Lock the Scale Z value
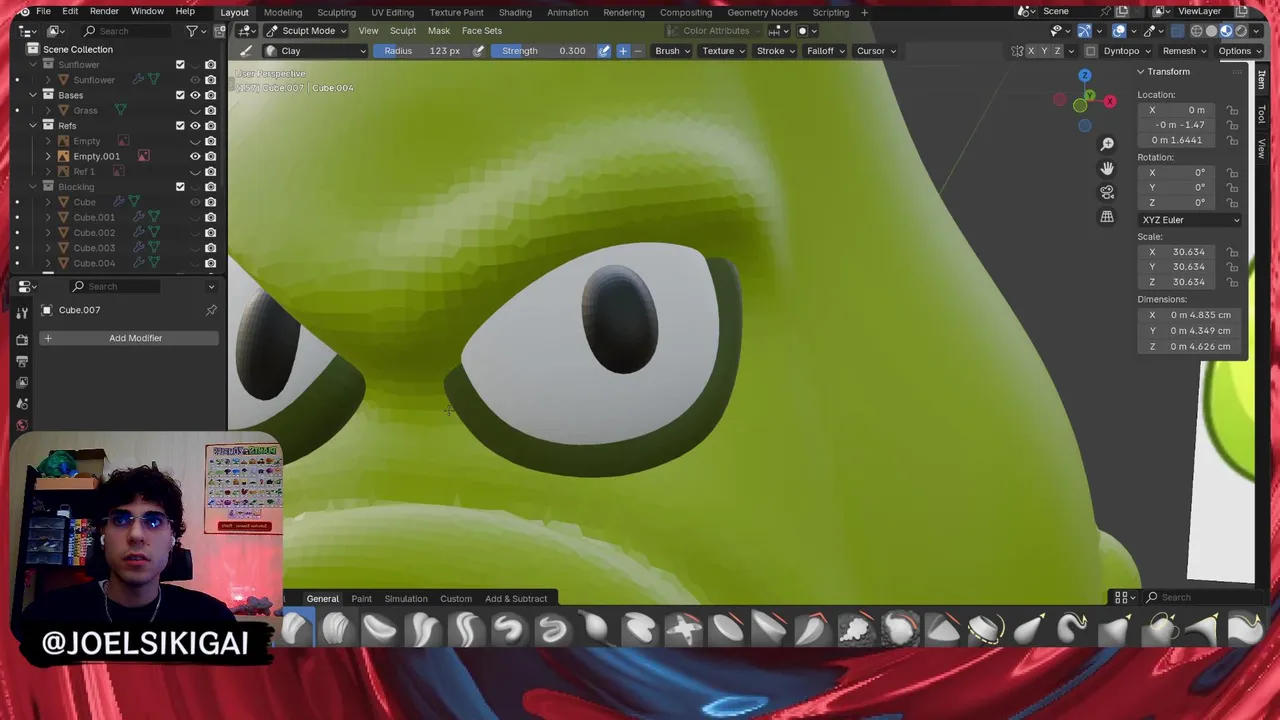The height and width of the screenshot is (720, 1280). [x=1233, y=282]
